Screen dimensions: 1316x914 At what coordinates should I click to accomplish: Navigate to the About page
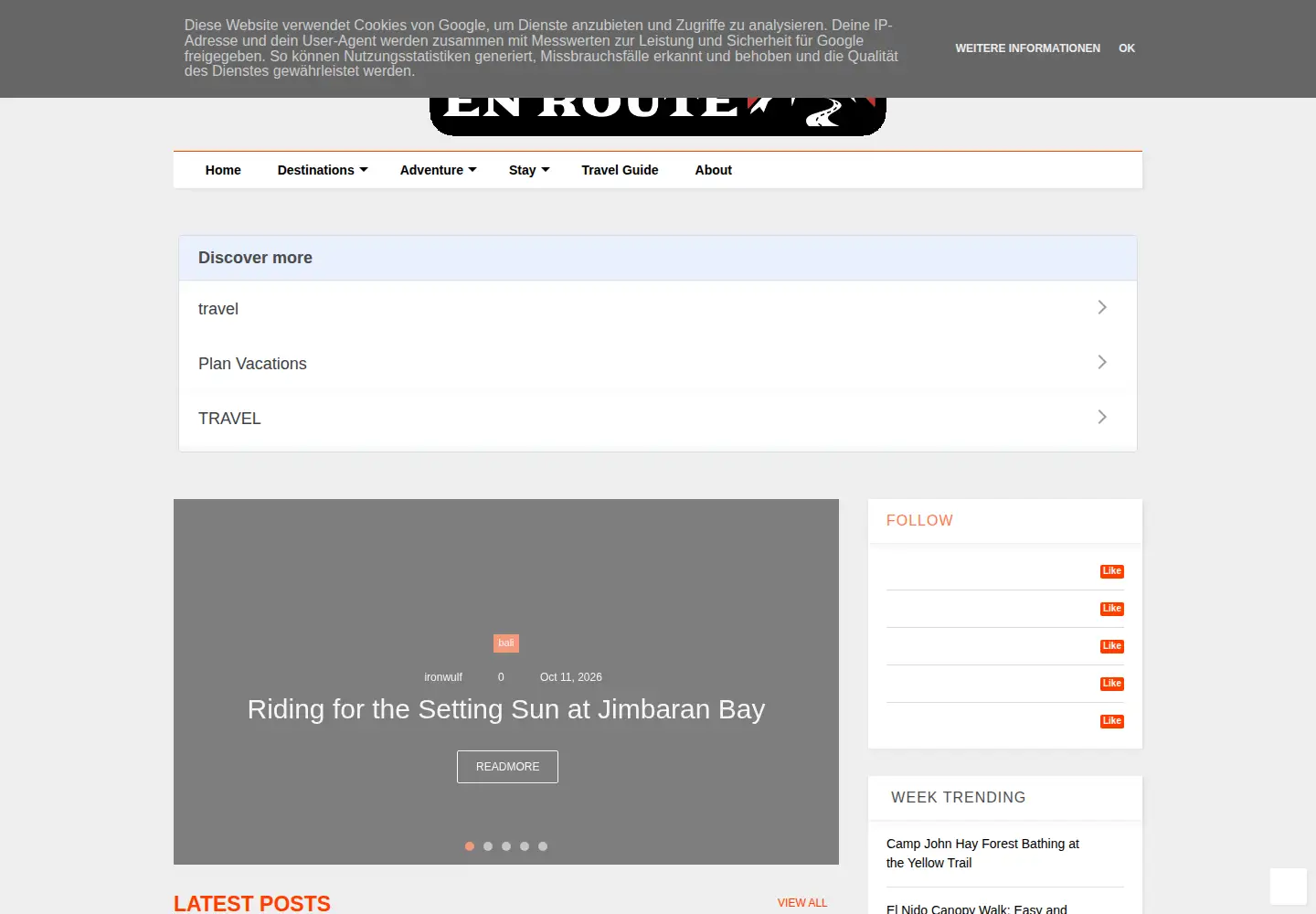click(713, 170)
